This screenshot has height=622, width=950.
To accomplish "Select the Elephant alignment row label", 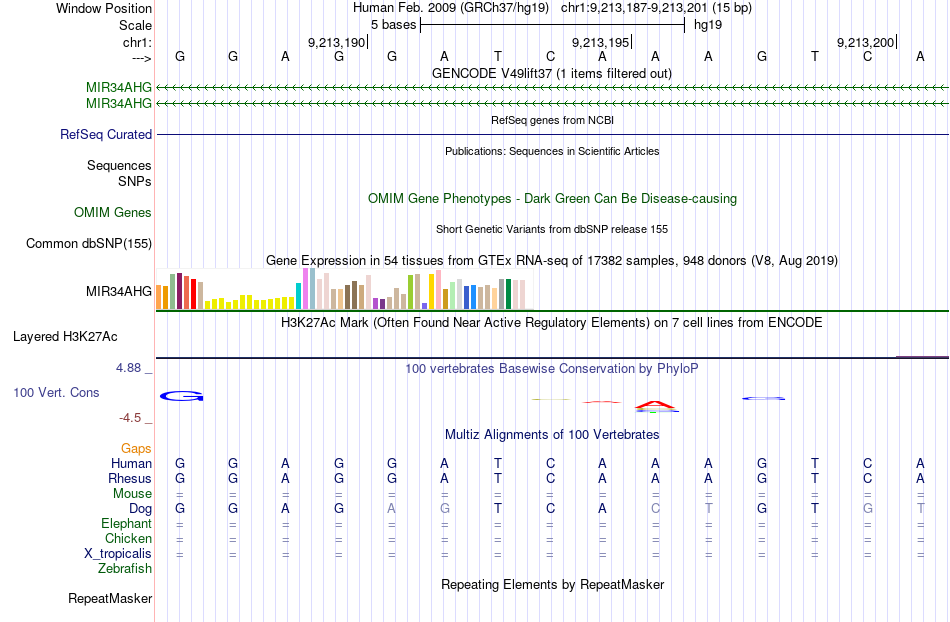I will [x=127, y=523].
